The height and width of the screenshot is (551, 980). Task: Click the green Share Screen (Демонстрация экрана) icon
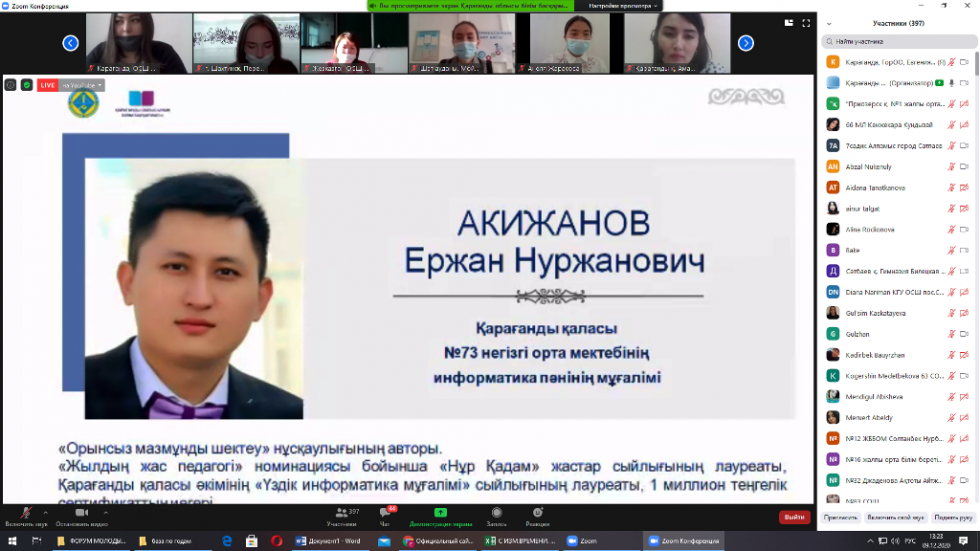441,514
